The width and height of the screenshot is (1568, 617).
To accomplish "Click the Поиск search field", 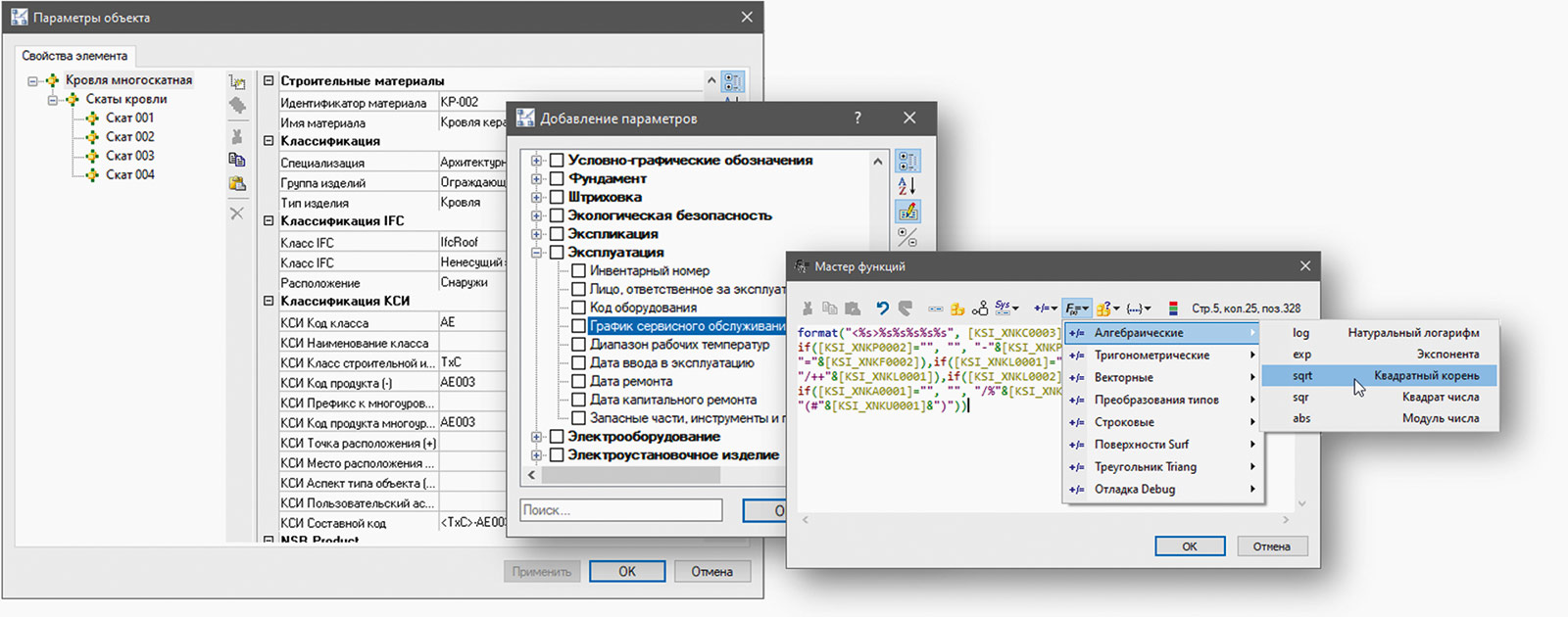I will click(620, 510).
